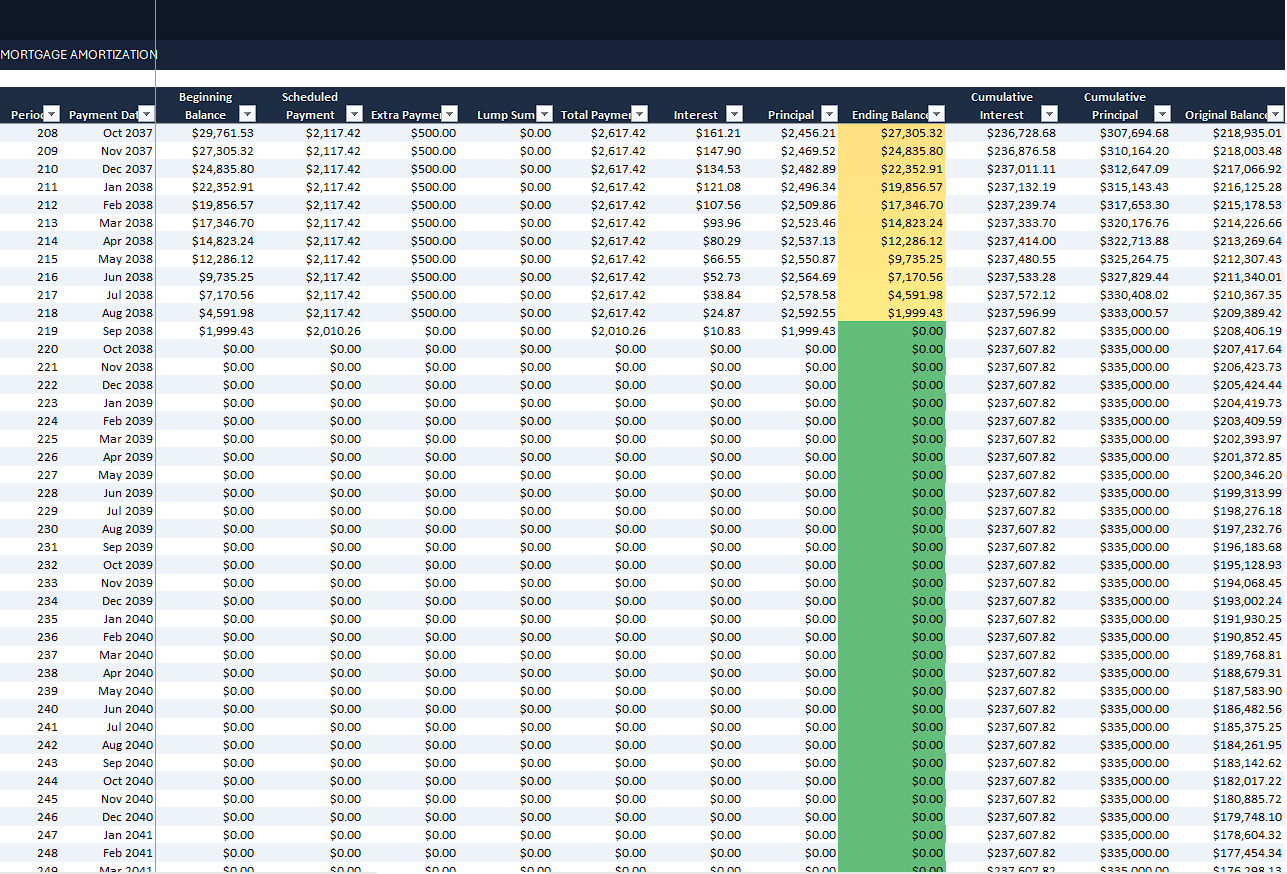Image resolution: width=1287 pixels, height=874 pixels.
Task: Select original balance $190,852.45
Action: (x=1247, y=637)
